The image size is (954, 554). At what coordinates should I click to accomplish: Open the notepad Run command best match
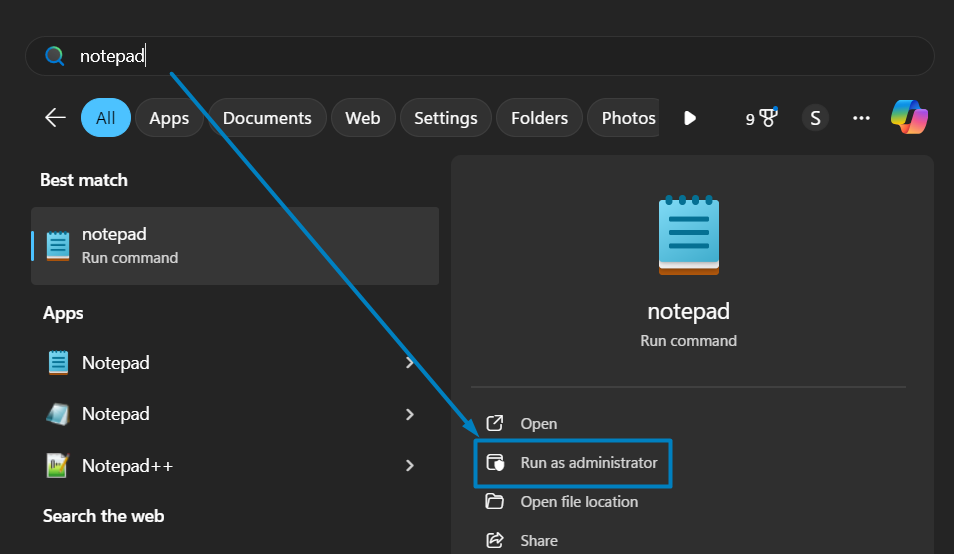235,246
